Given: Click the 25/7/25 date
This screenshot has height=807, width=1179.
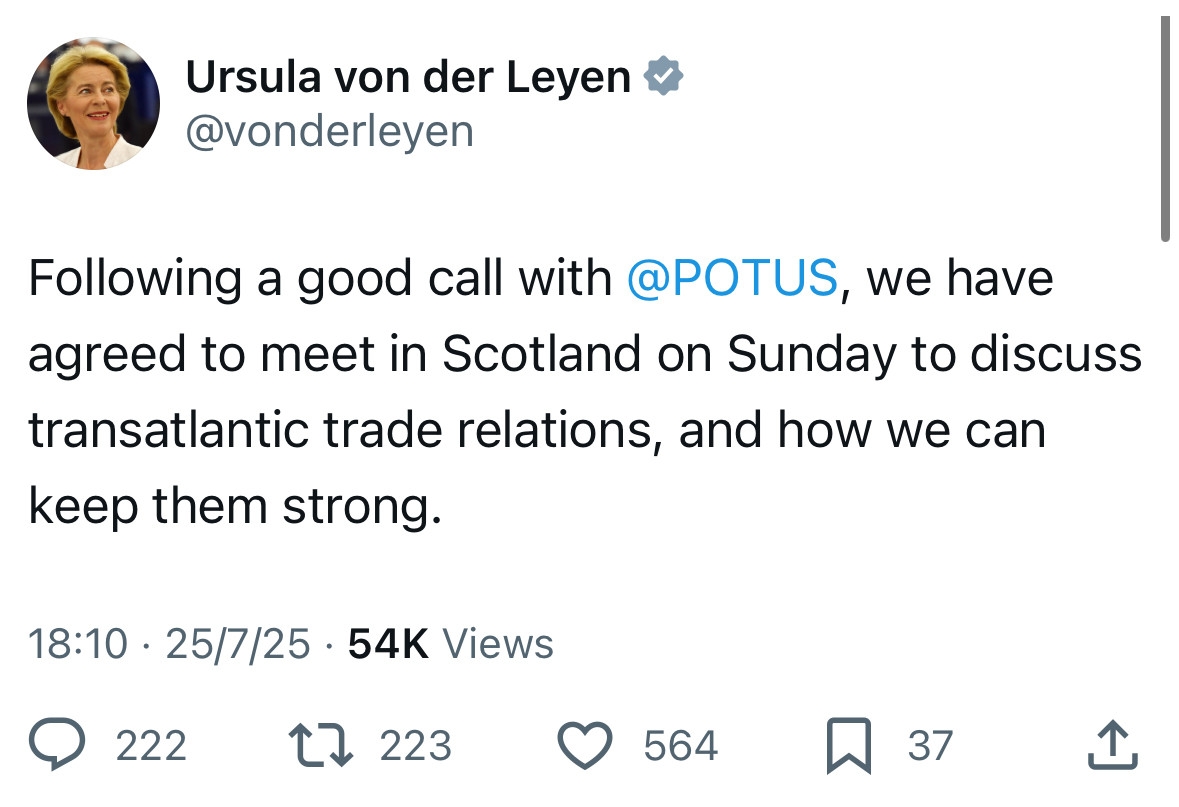Looking at the screenshot, I should [238, 644].
